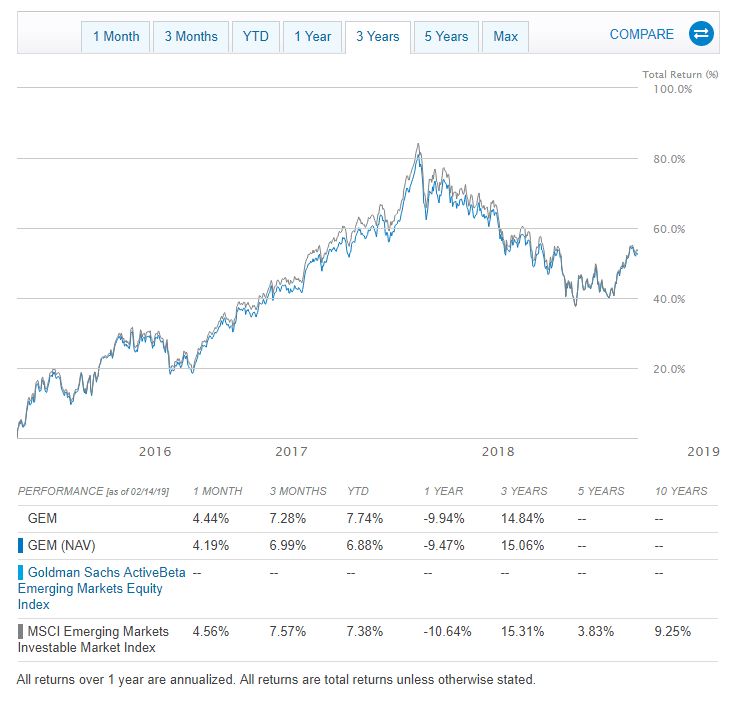747x701 pixels.
Task: Click GEM 1 year value -9.94%
Action: coord(444,518)
